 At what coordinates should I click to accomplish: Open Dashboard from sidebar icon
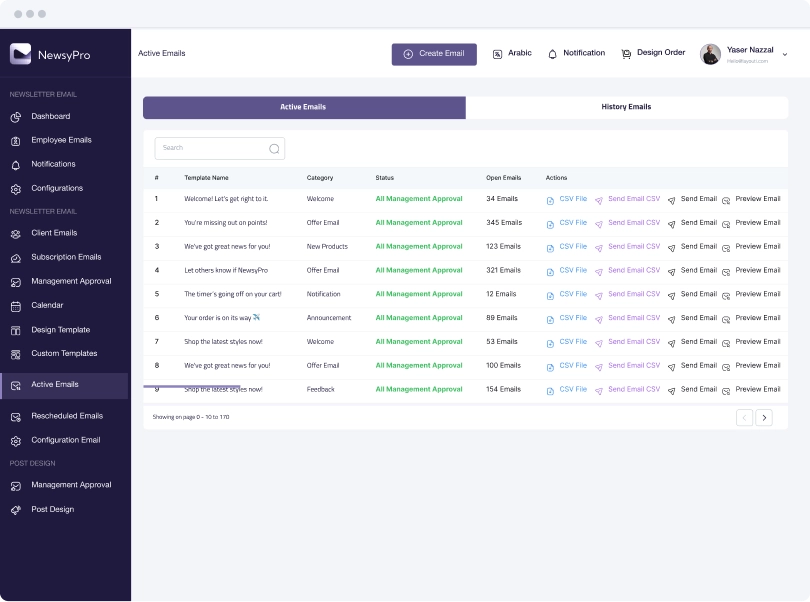coord(16,117)
